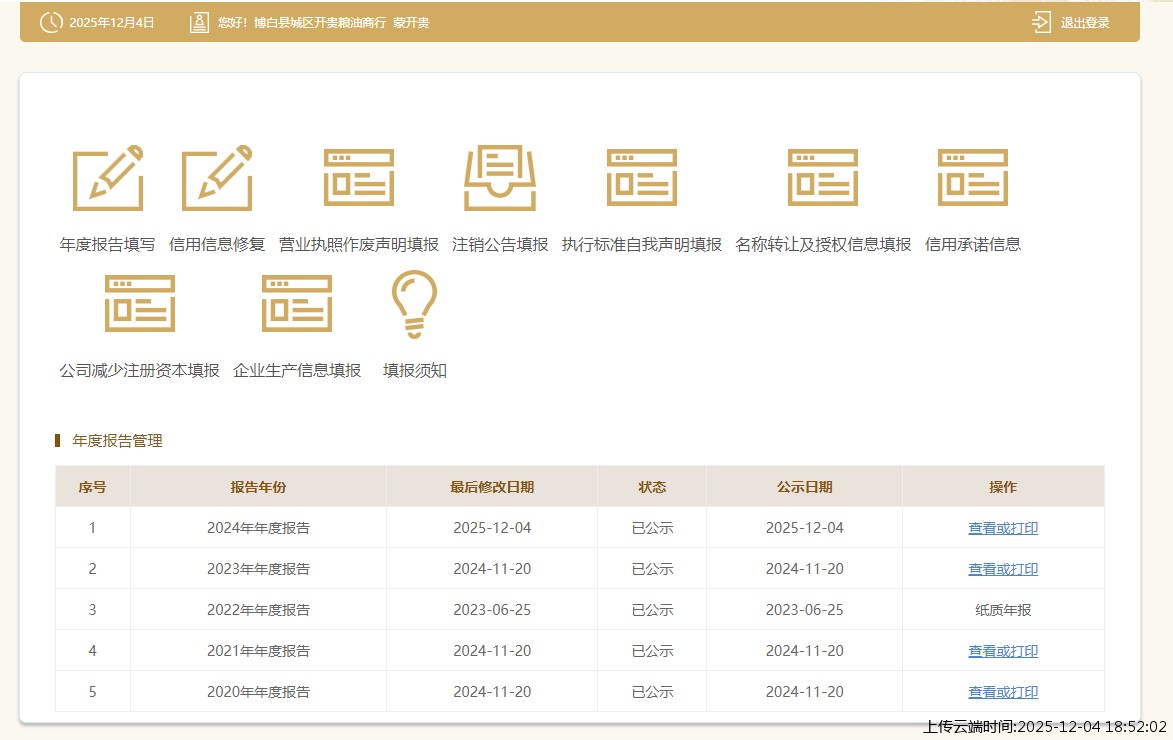View or print the 2024年度报告
The image size is (1173, 740).
[1003, 528]
